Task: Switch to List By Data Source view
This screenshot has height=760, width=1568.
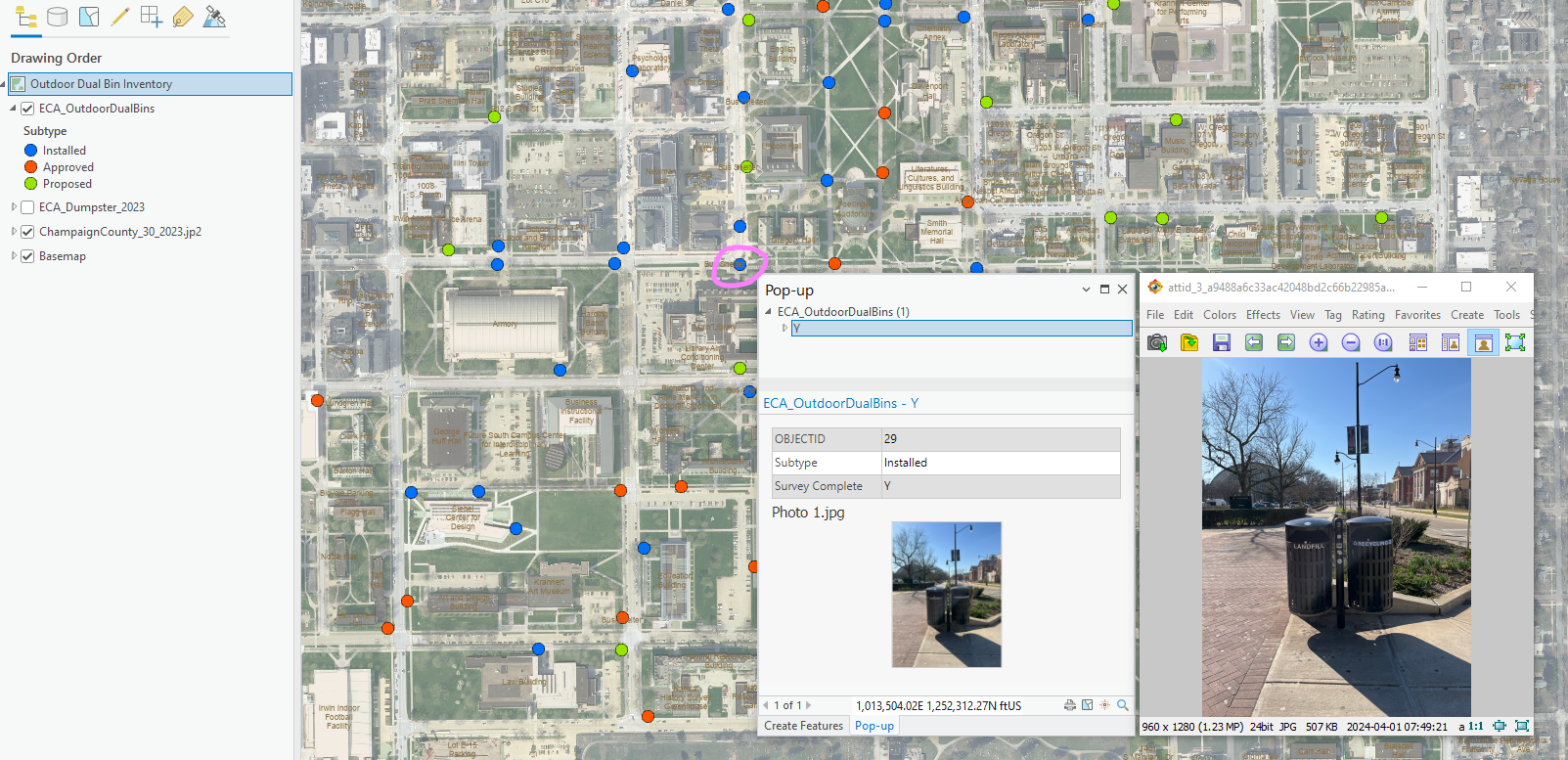Action: click(x=58, y=17)
